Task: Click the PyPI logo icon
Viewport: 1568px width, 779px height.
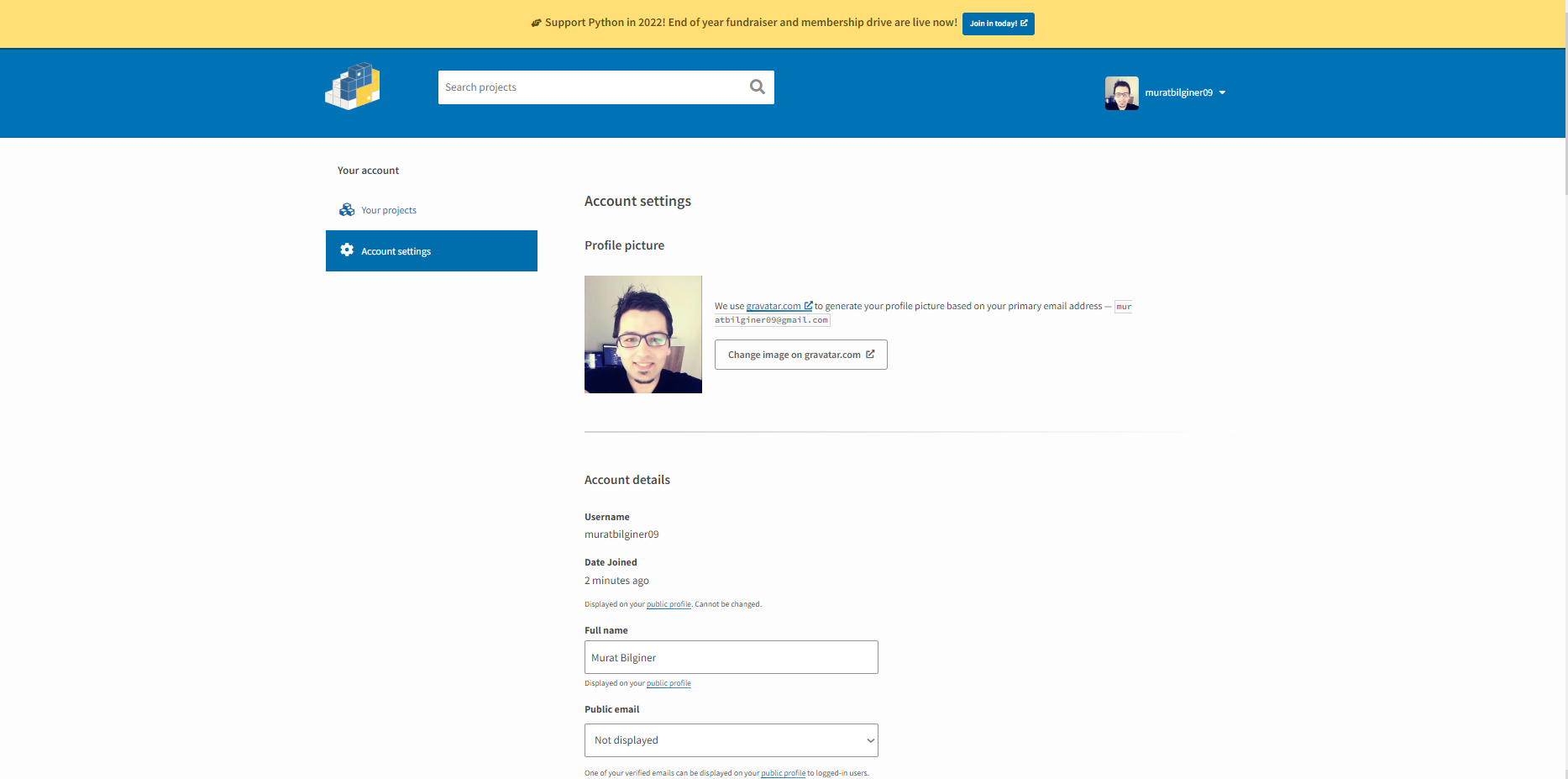Action: click(352, 85)
